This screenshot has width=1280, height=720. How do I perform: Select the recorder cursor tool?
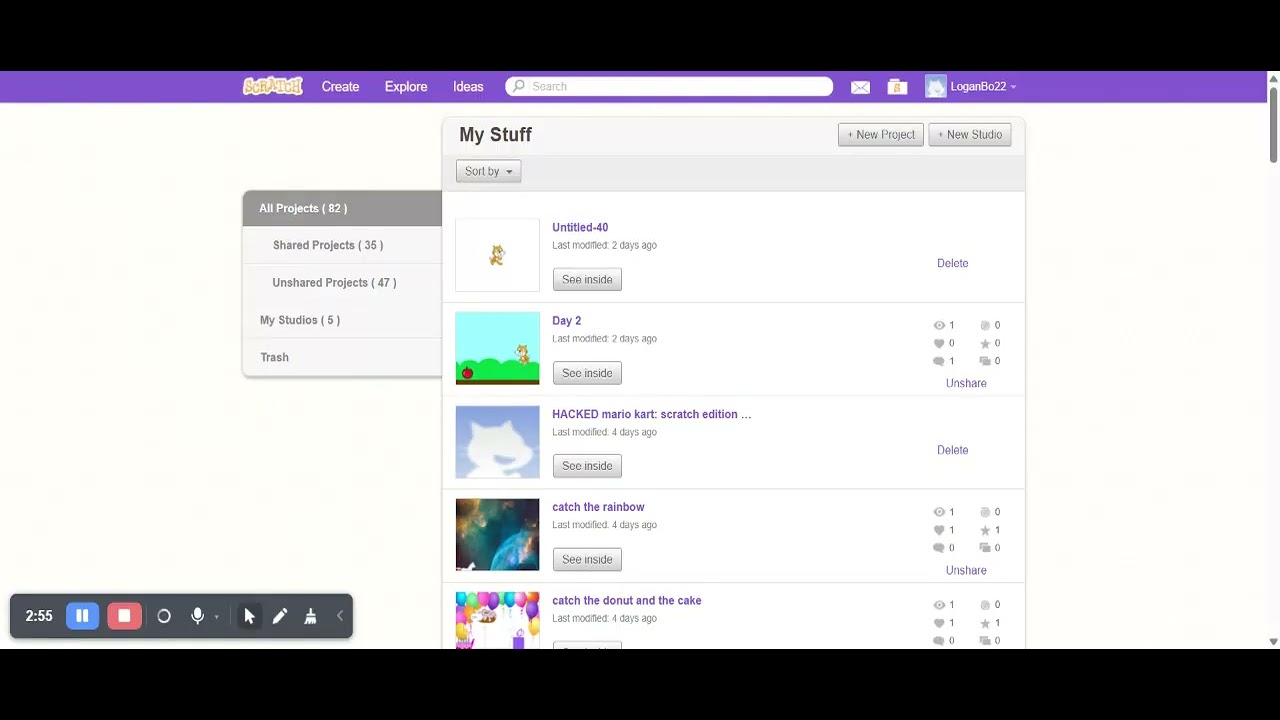coord(249,616)
